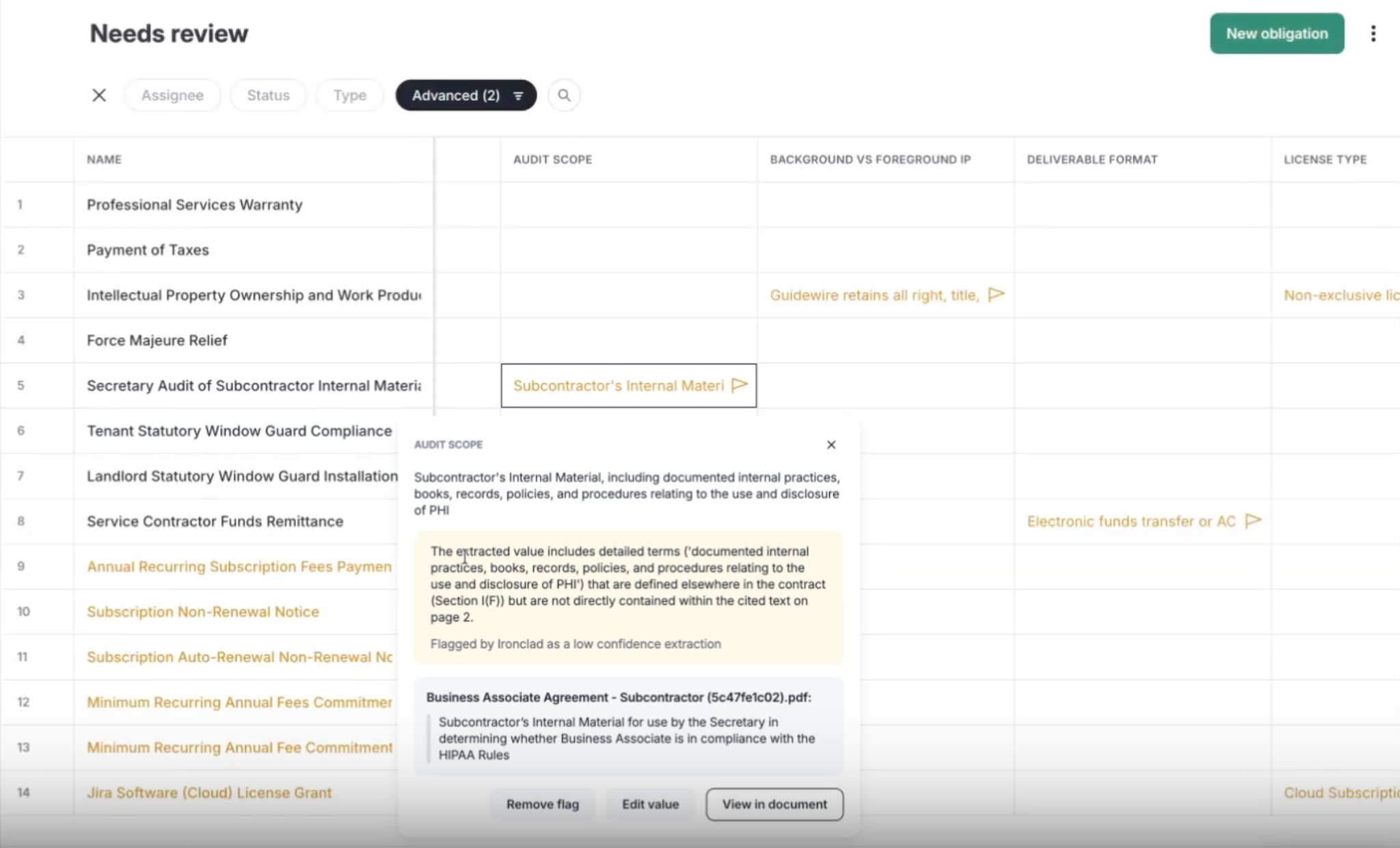
Task: Click filter icon on Advanced (2) pill
Action: (518, 96)
